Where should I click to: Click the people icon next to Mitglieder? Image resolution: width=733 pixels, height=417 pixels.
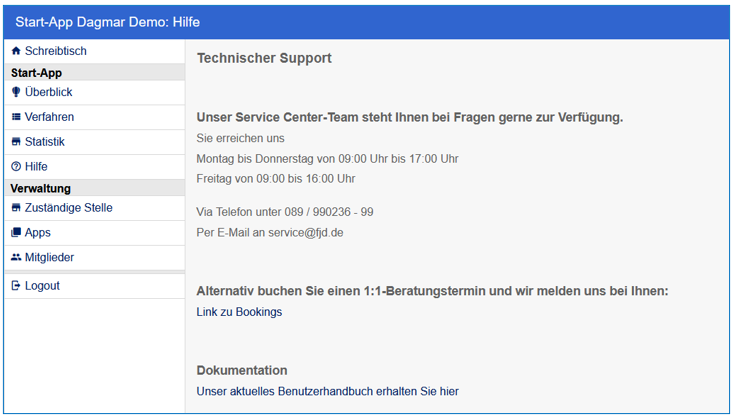tap(16, 258)
